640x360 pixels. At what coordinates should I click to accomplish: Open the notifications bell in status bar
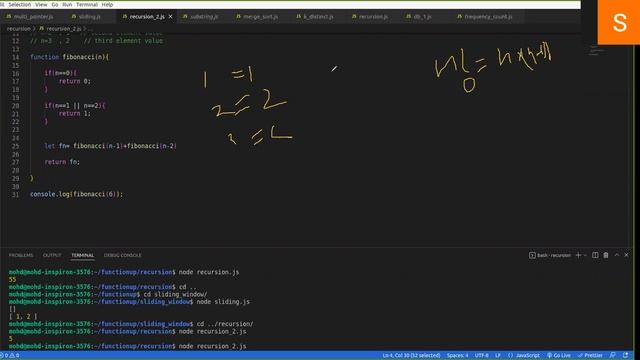(x=625, y=356)
